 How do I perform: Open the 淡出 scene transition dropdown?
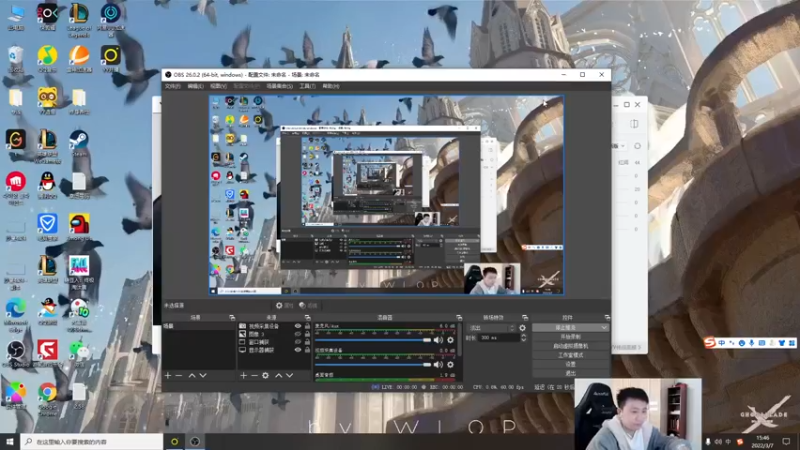(x=491, y=328)
